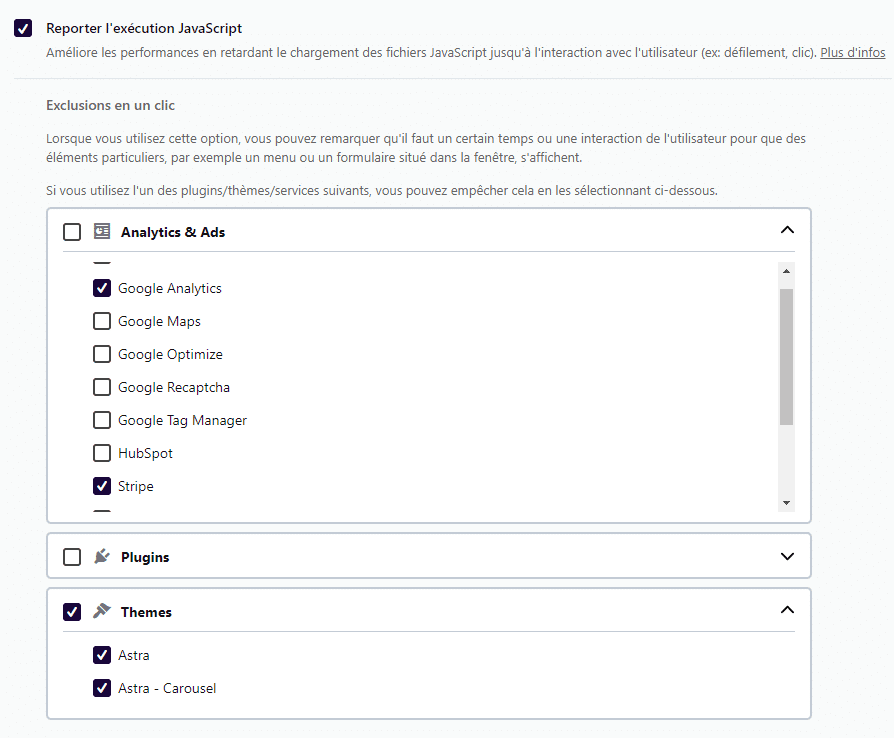Select the HubSpot checkbox
894x738 pixels.
102,453
